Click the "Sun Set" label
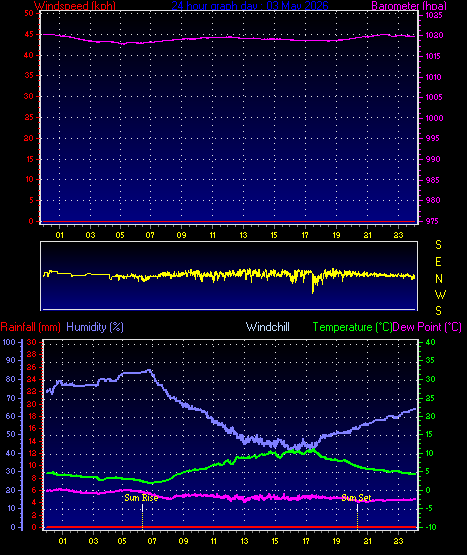Image resolution: width=467 pixels, height=555 pixels. (x=356, y=498)
